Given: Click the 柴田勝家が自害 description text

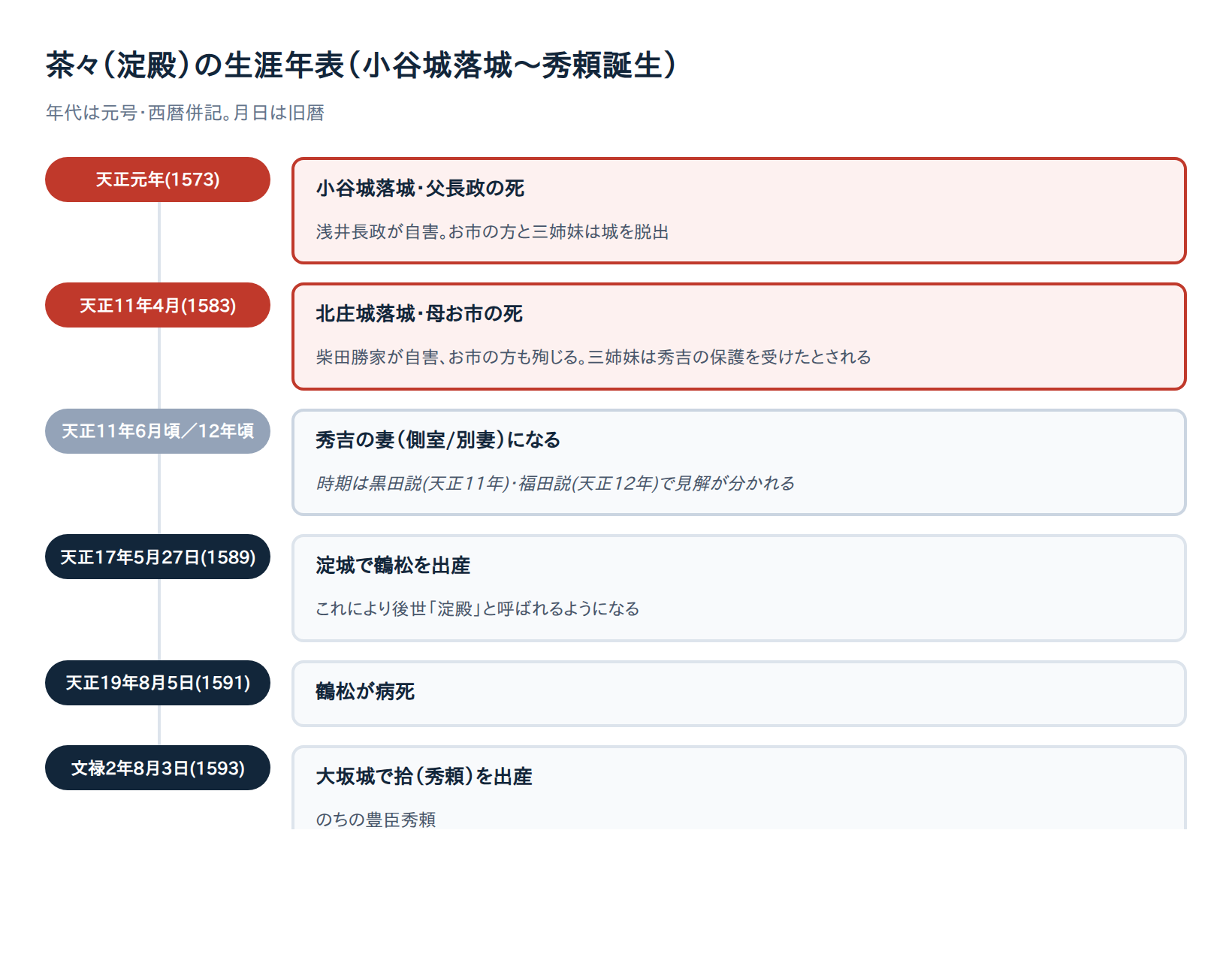Looking at the screenshot, I should click(593, 357).
